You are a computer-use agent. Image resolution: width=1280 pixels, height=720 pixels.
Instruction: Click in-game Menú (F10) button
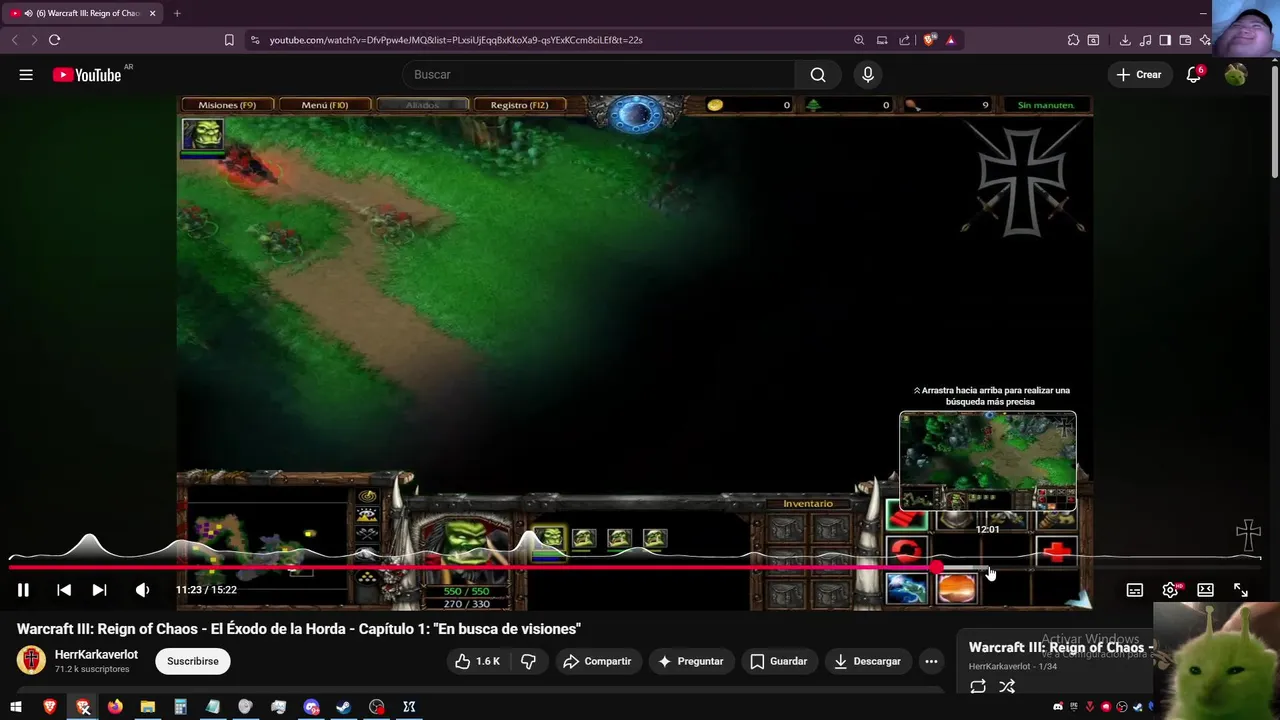click(x=325, y=105)
